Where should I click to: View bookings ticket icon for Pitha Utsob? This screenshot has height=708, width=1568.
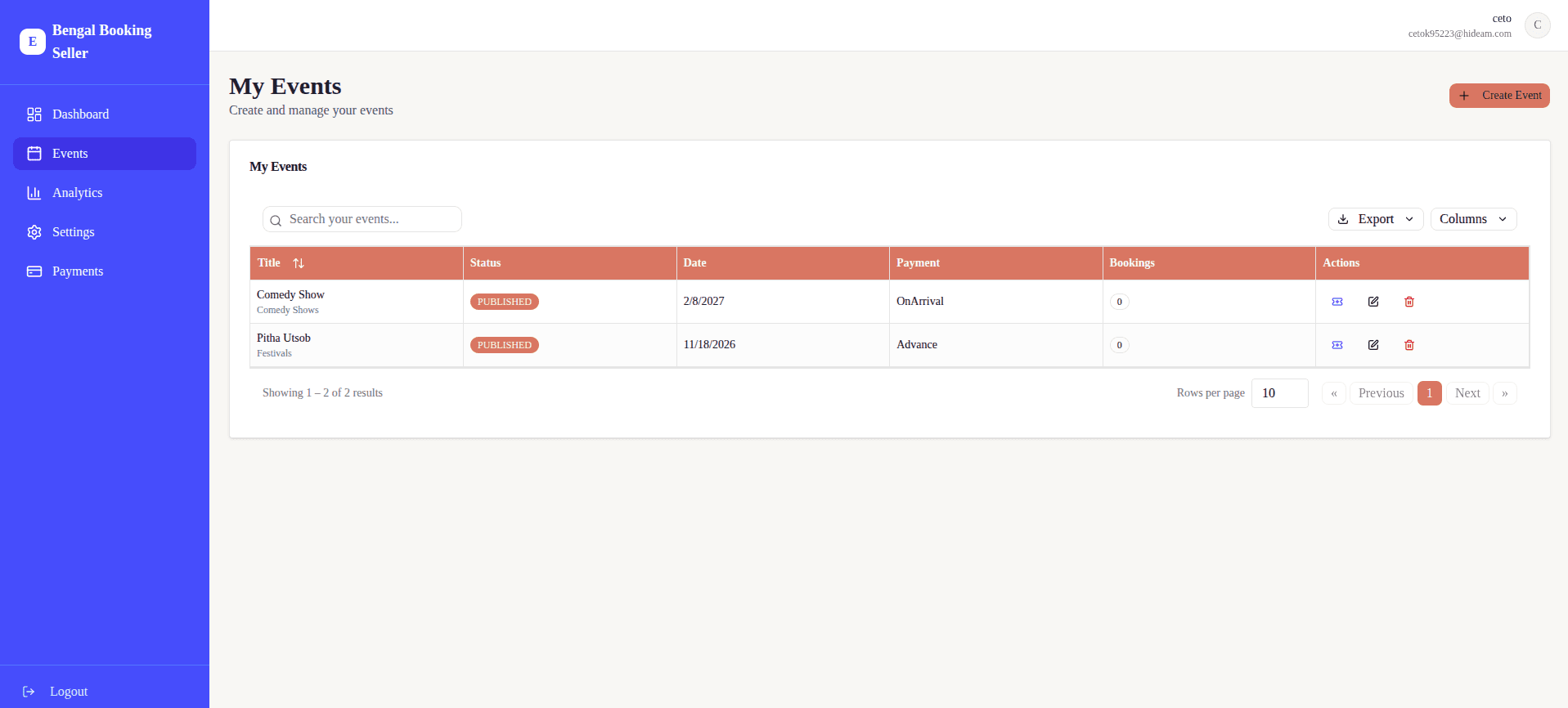pyautogui.click(x=1337, y=345)
